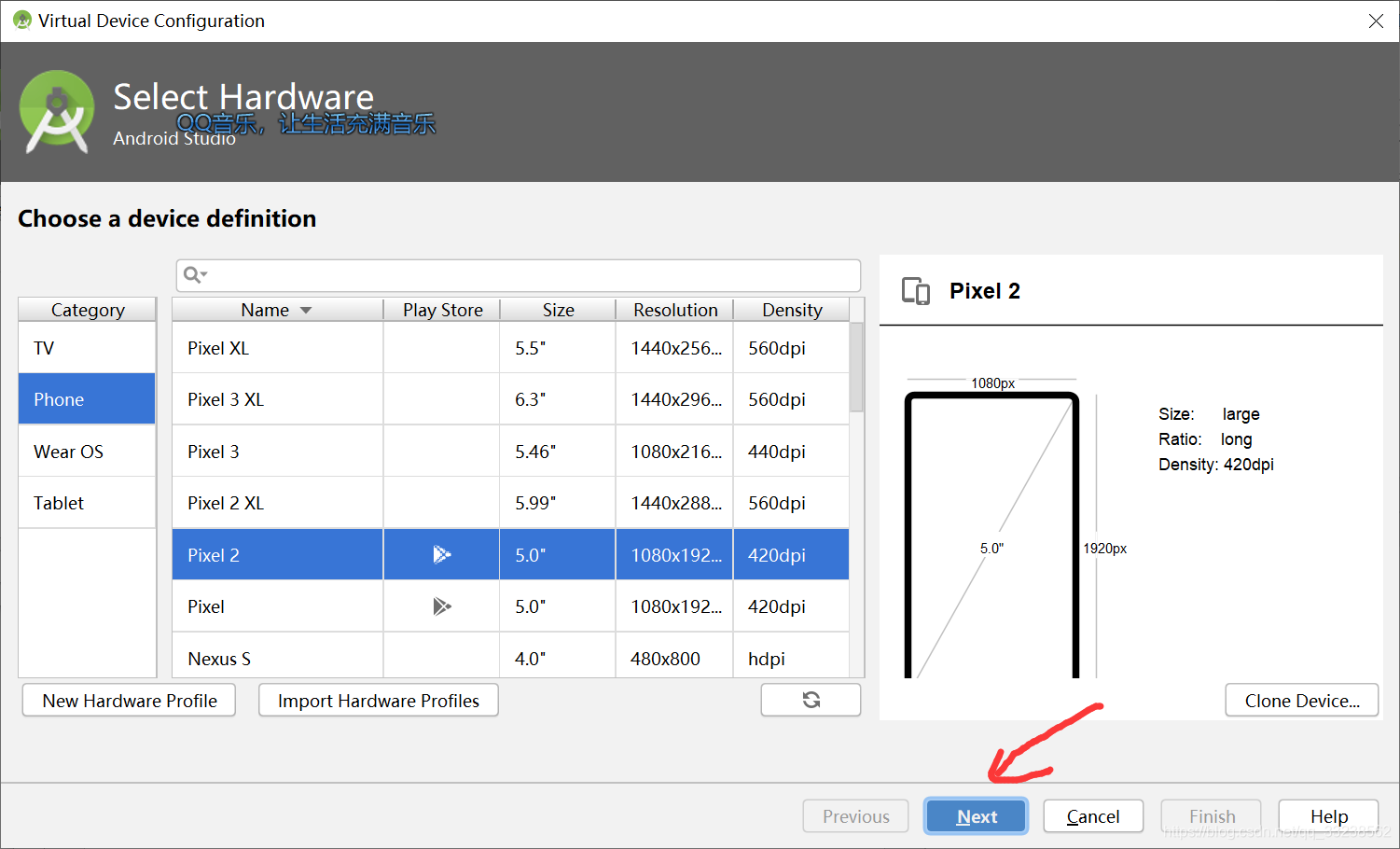
Task: Click the search magnifier icon
Action: [193, 274]
